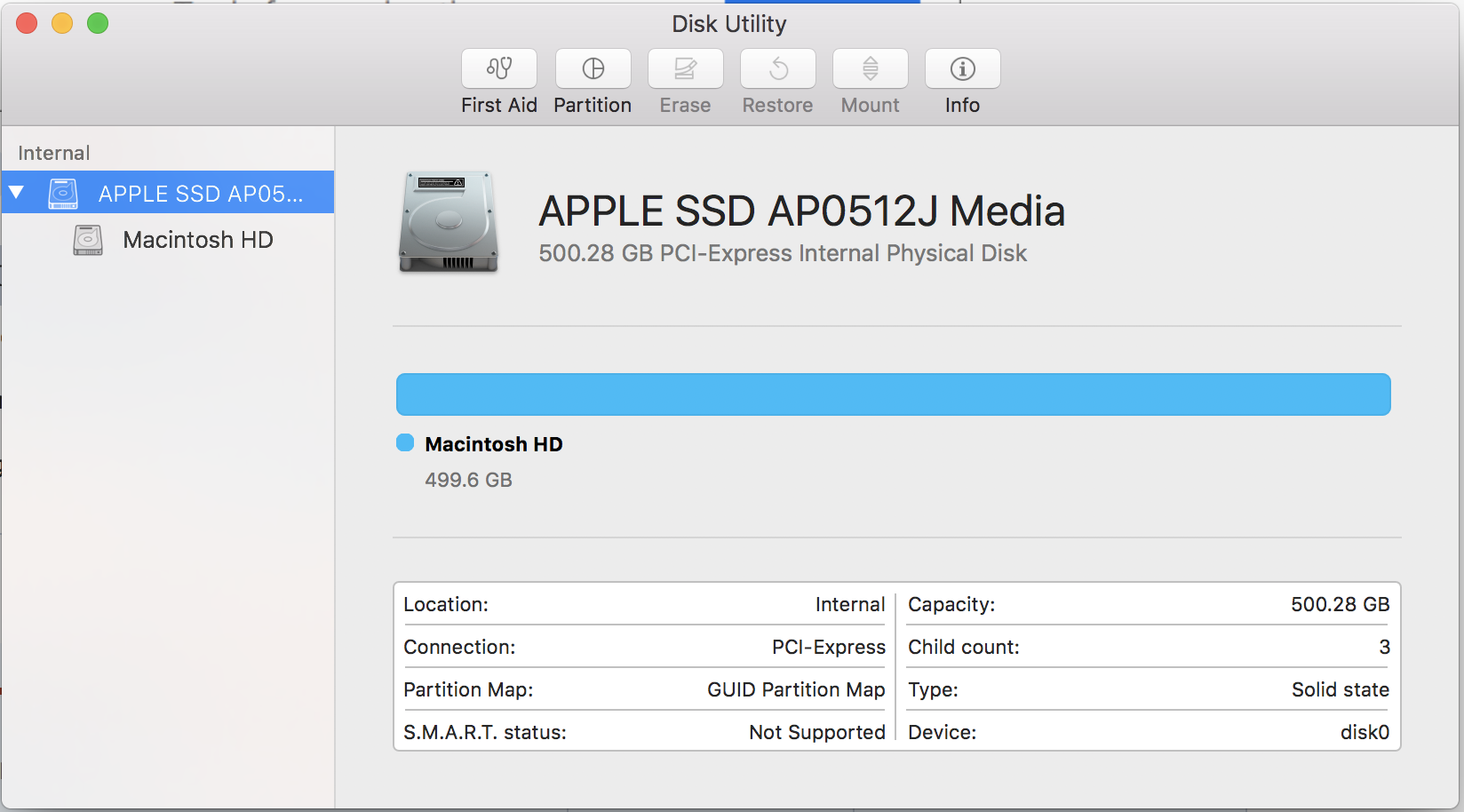1464x812 pixels.
Task: Click the Not Supported S.M.A.R.T. value
Action: (817, 732)
